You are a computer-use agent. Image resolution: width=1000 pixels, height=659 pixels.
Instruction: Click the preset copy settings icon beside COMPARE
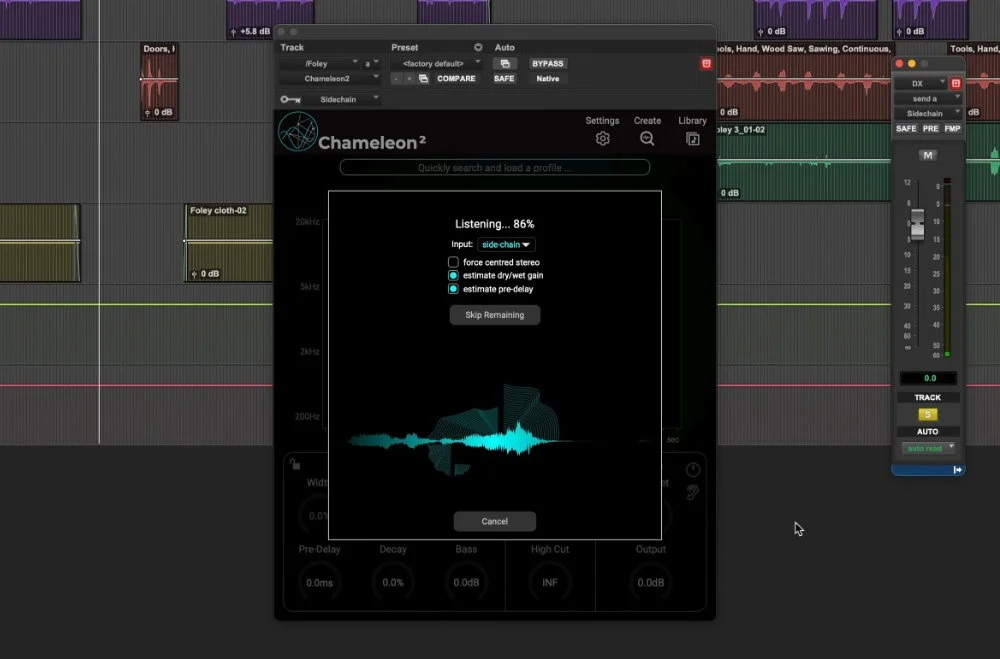coord(423,78)
